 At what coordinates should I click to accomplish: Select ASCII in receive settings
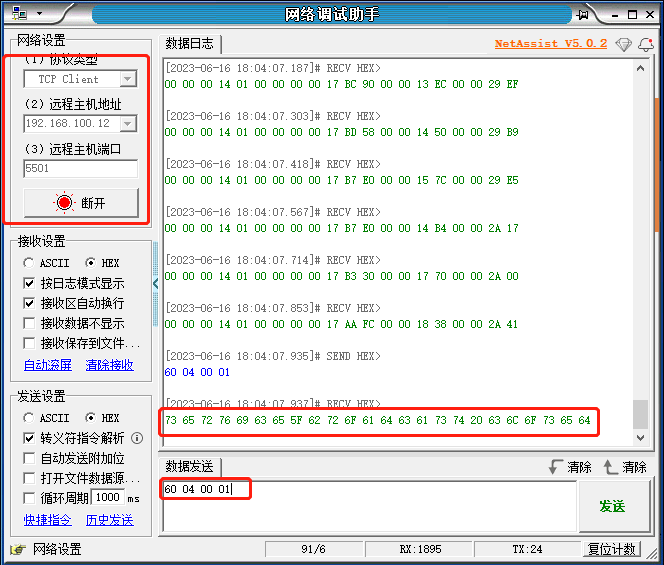pyautogui.click(x=46, y=263)
